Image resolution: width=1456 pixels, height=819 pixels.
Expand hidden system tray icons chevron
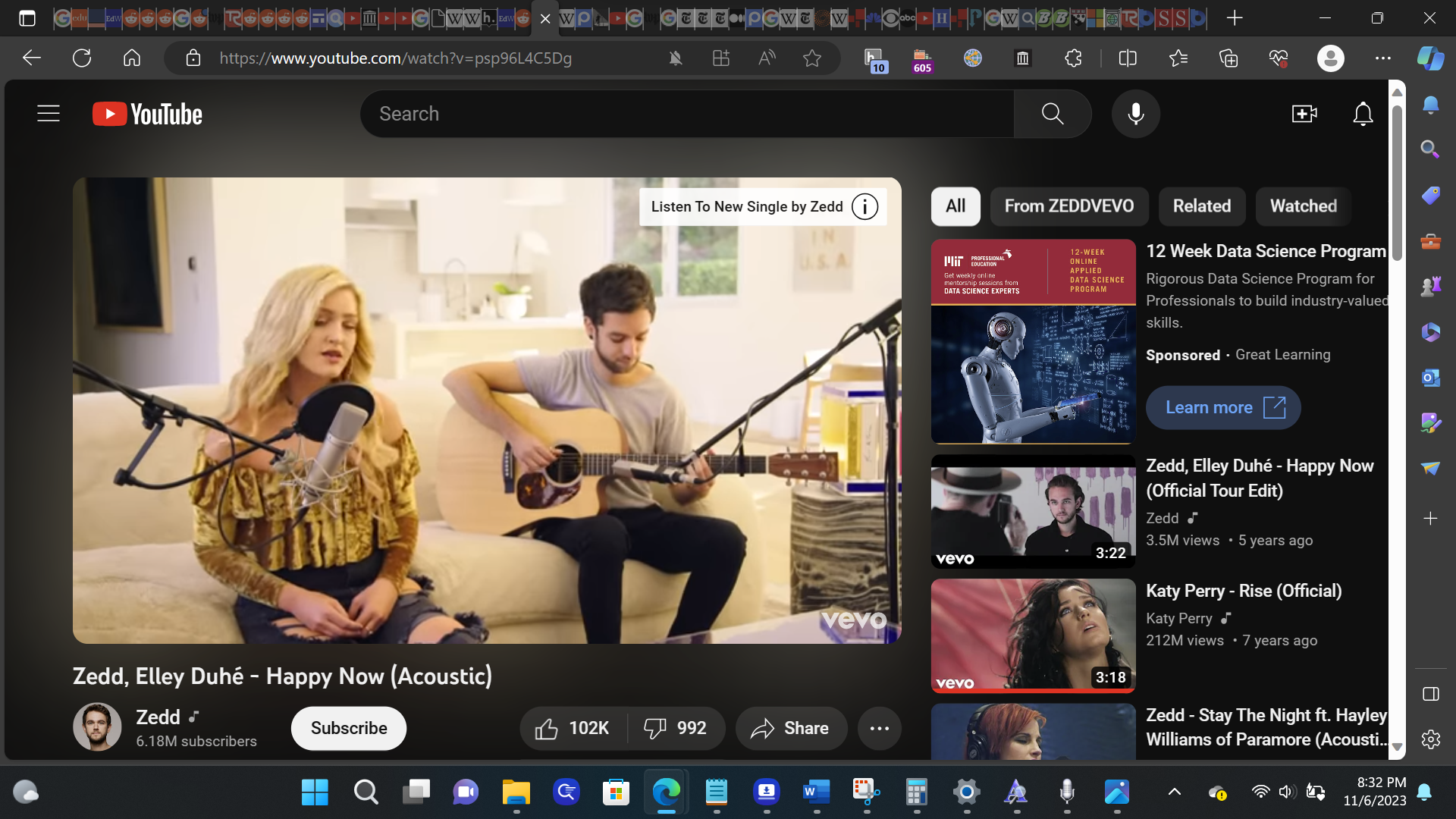[x=1174, y=792]
